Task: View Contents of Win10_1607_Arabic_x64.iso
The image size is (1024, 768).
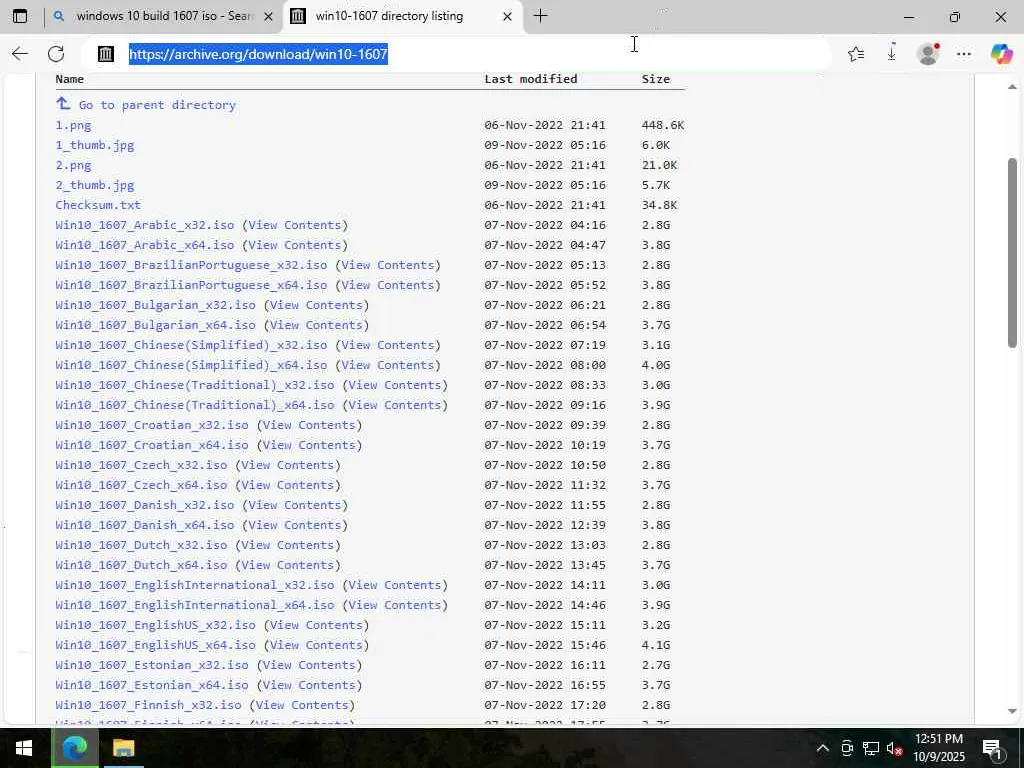Action: coord(295,245)
